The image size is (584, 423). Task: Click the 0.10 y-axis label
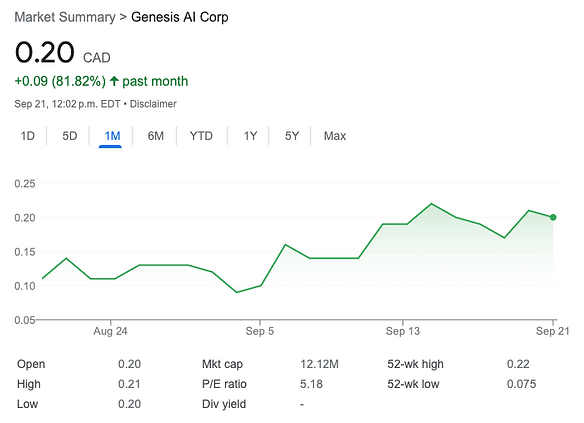tap(25, 286)
